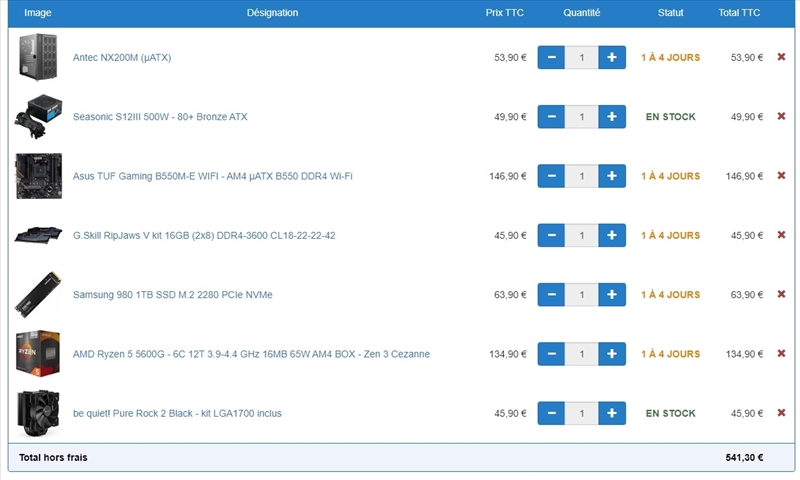Click the EN STOCK status for be quiet!
Screen dimensions: 800x480
click(670, 413)
